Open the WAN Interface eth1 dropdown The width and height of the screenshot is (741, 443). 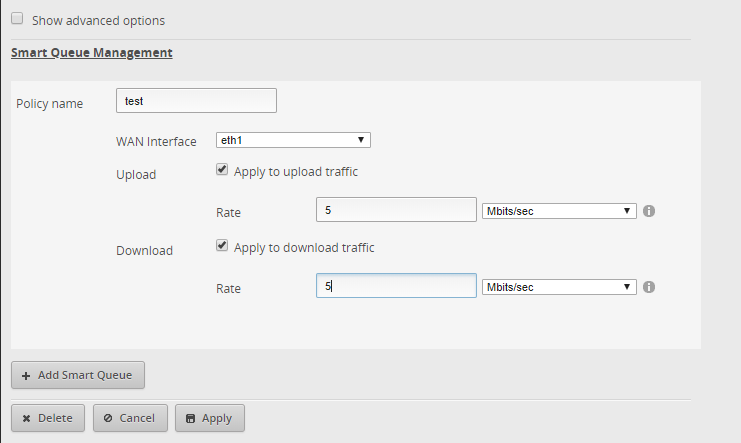(293, 140)
